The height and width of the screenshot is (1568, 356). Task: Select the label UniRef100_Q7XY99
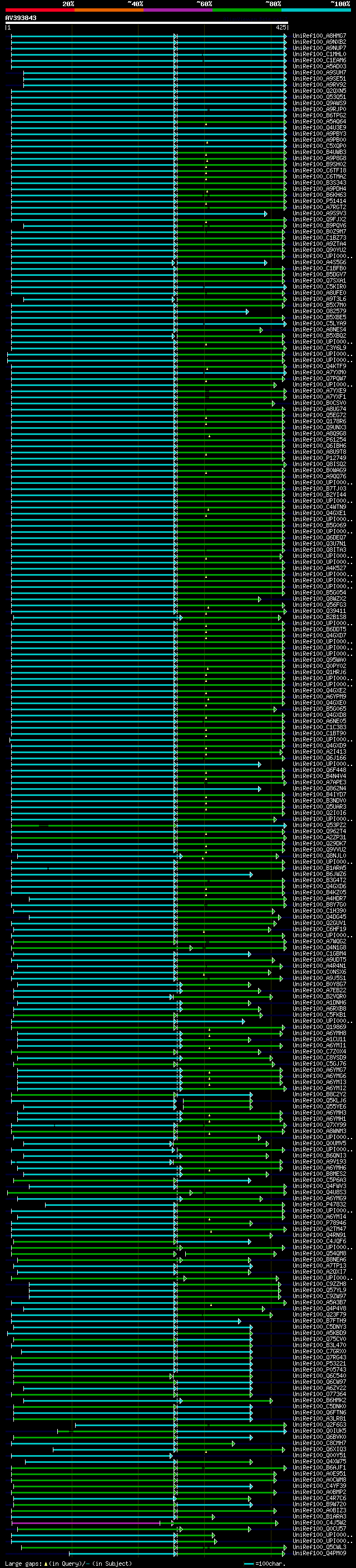click(319, 1125)
